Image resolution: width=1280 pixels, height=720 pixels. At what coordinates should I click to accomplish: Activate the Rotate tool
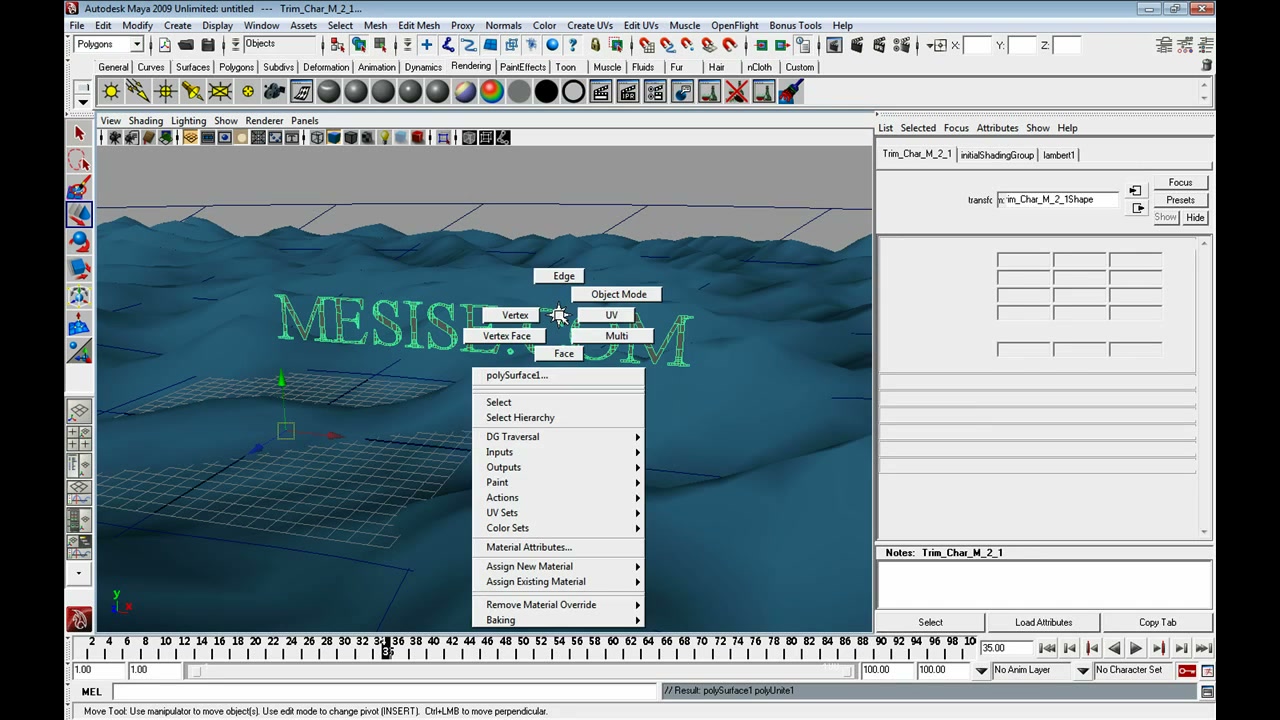pyautogui.click(x=79, y=241)
